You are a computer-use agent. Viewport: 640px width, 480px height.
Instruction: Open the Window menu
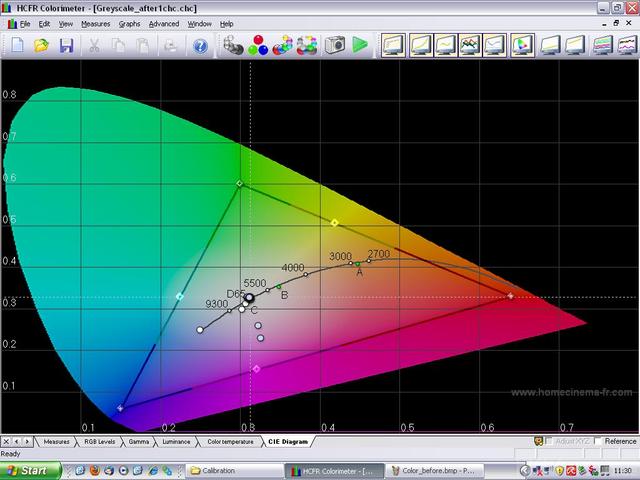pos(199,24)
